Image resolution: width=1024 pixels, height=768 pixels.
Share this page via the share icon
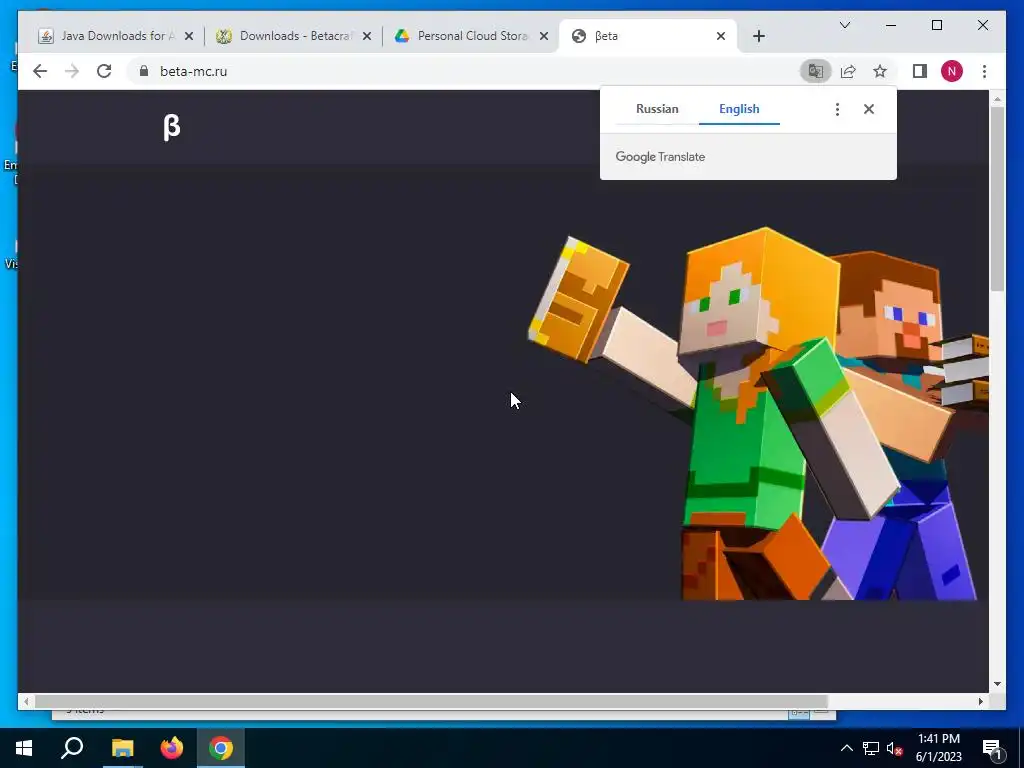click(848, 71)
